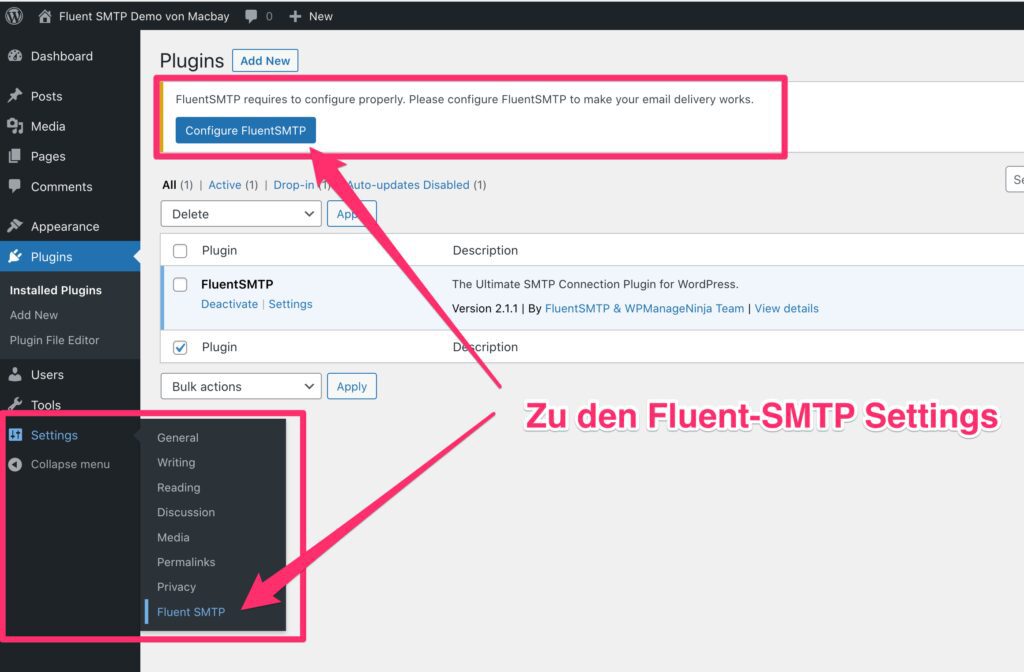The image size is (1024, 672).
Task: Click Configure FluentSMTP button
Action: click(246, 130)
